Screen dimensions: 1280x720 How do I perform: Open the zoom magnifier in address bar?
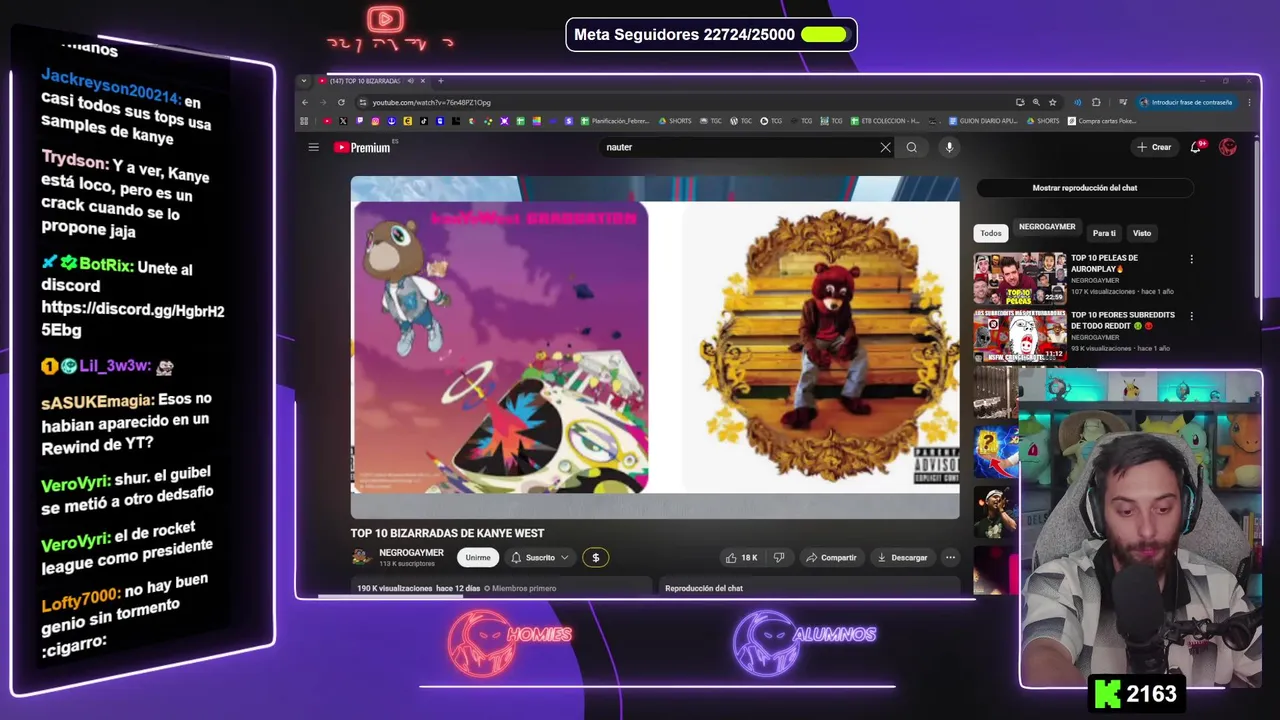click(1036, 102)
